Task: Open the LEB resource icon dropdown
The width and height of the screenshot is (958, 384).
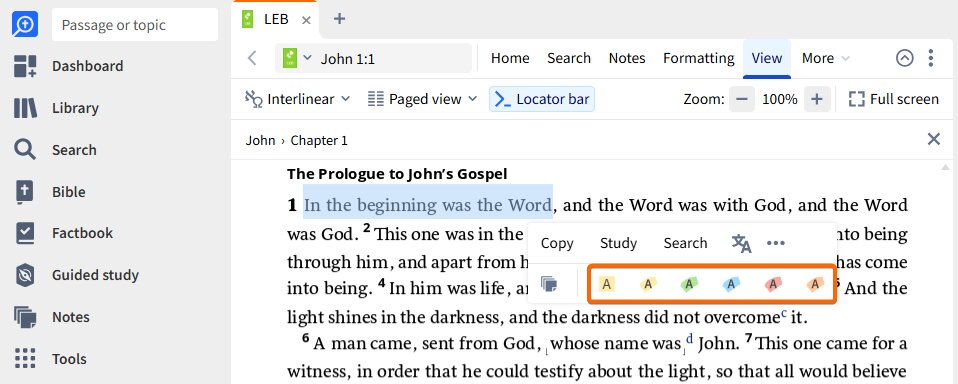Action: click(297, 58)
